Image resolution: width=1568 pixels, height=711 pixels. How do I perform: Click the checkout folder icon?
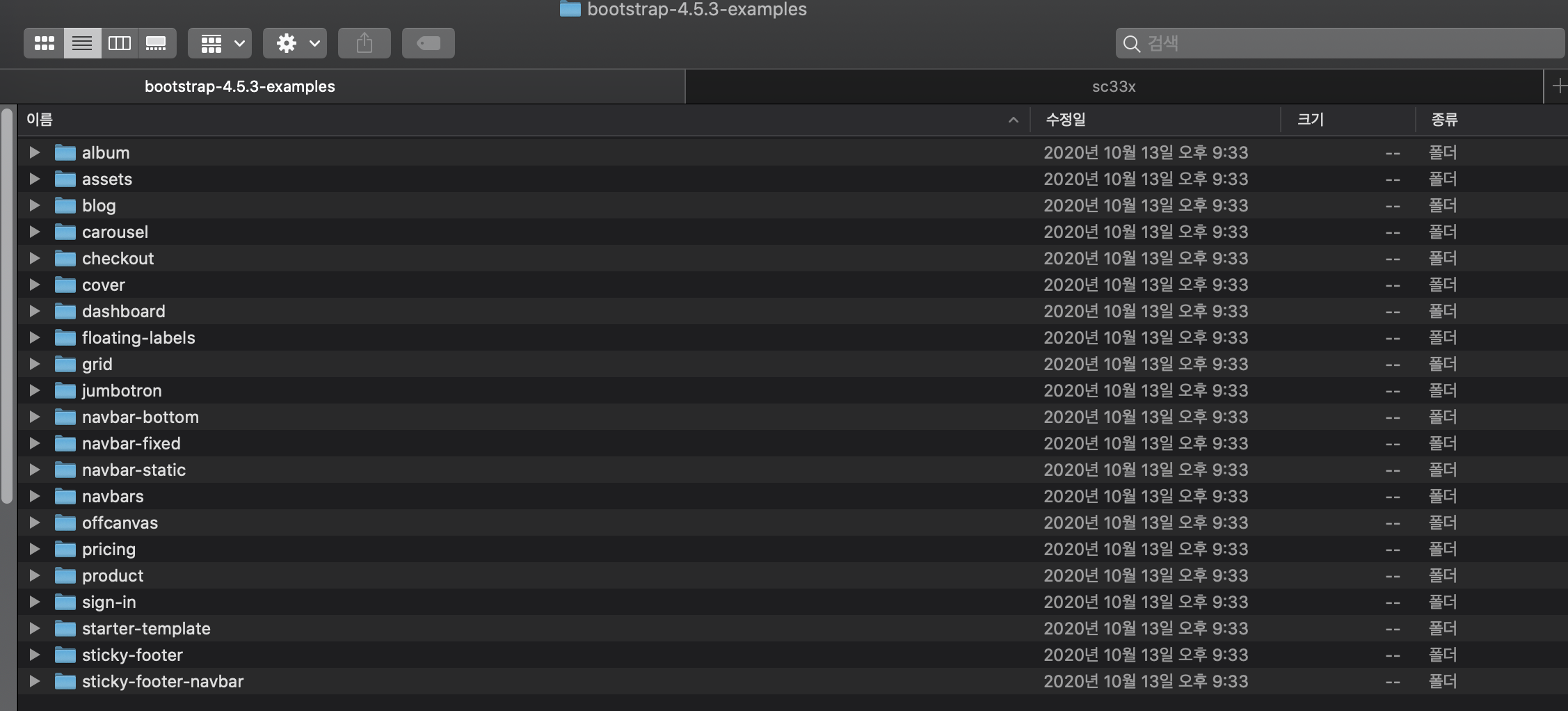tap(65, 258)
